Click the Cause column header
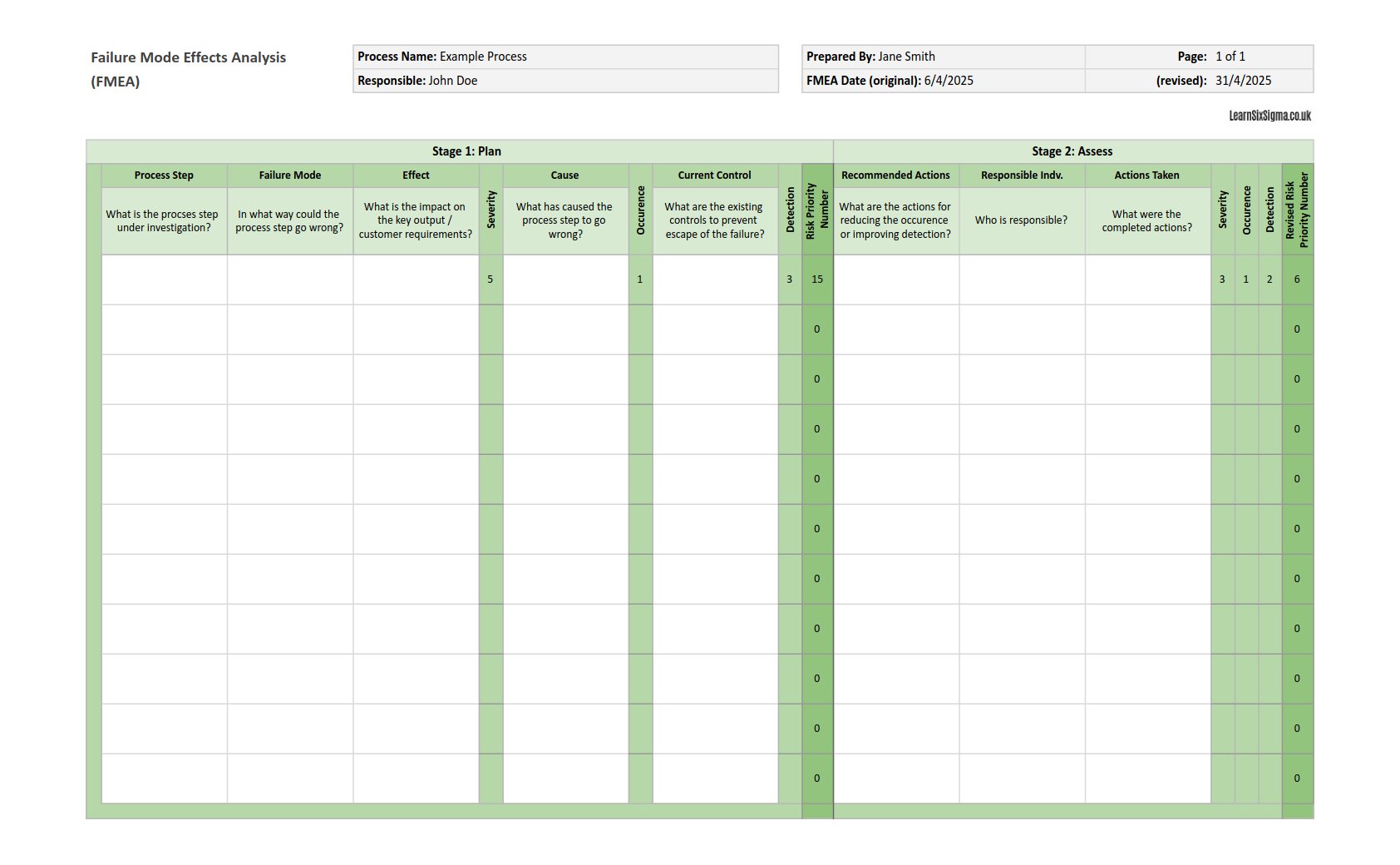Screen dimensions: 1400x865 tap(564, 175)
